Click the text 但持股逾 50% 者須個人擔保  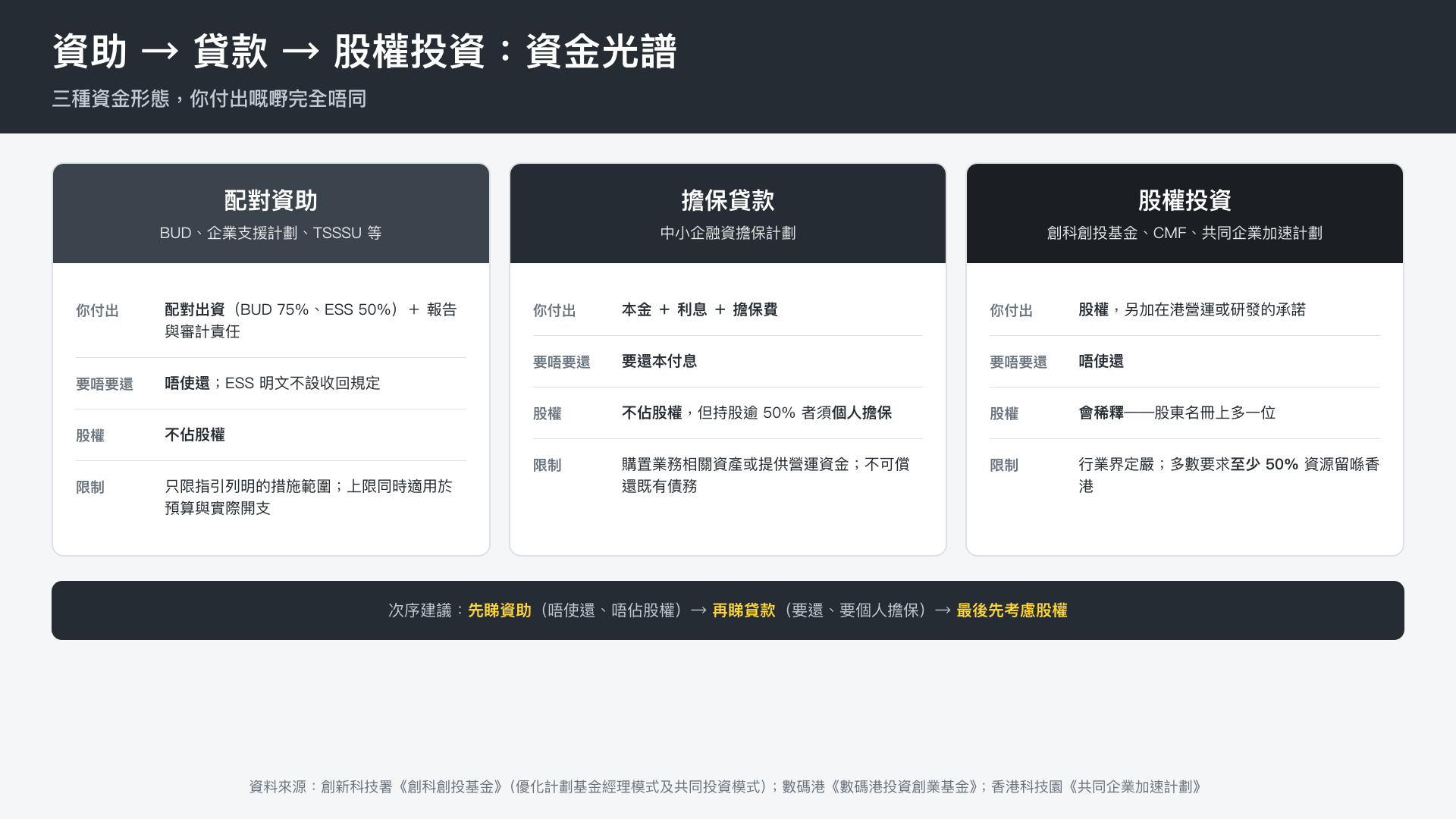point(795,413)
